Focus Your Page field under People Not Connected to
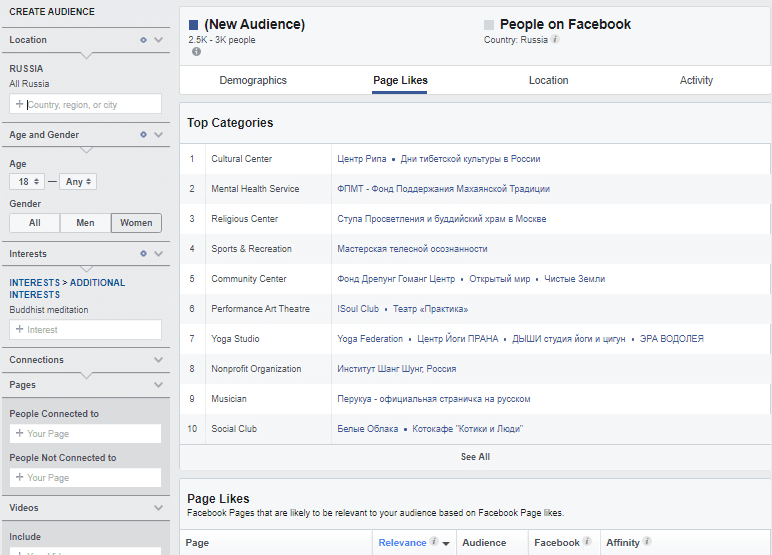This screenshot has width=772, height=555. pos(85,477)
